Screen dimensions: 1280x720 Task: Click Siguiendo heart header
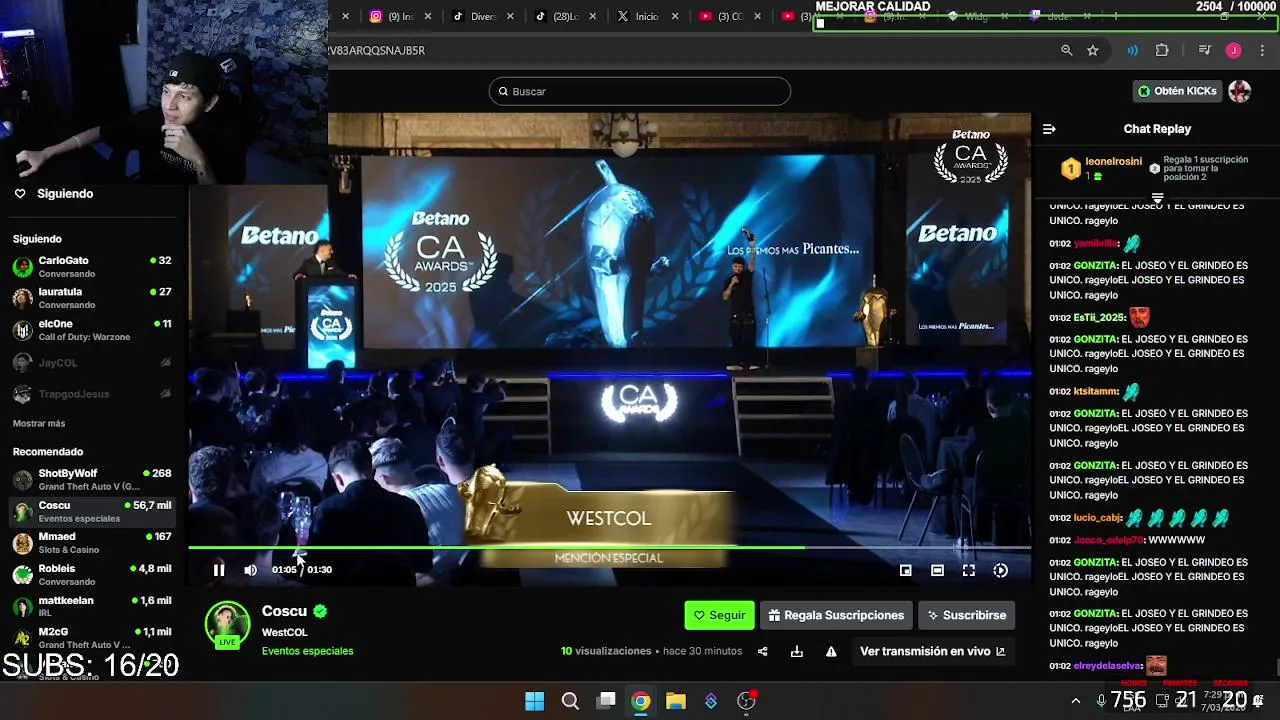55,194
